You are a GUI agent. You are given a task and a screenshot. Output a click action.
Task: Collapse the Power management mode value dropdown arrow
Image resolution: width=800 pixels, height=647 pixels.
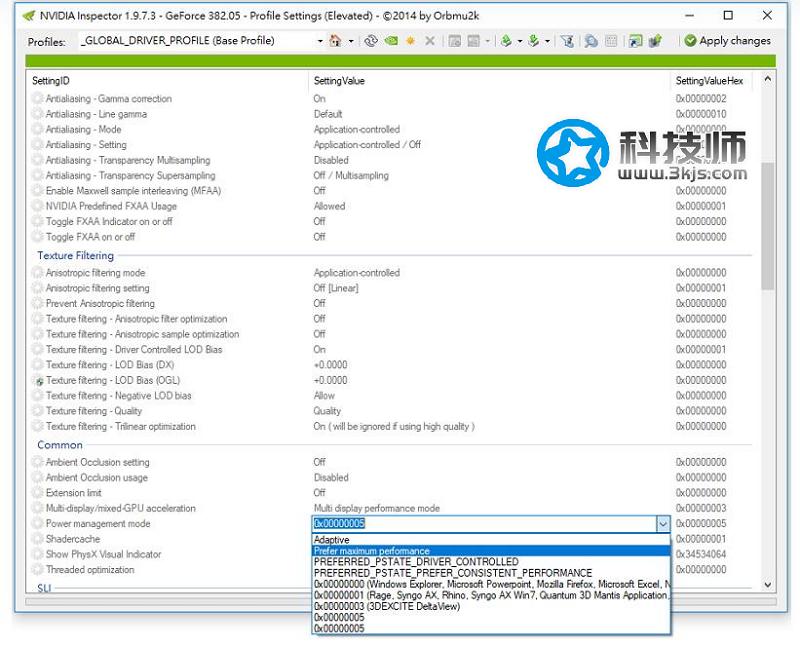663,524
